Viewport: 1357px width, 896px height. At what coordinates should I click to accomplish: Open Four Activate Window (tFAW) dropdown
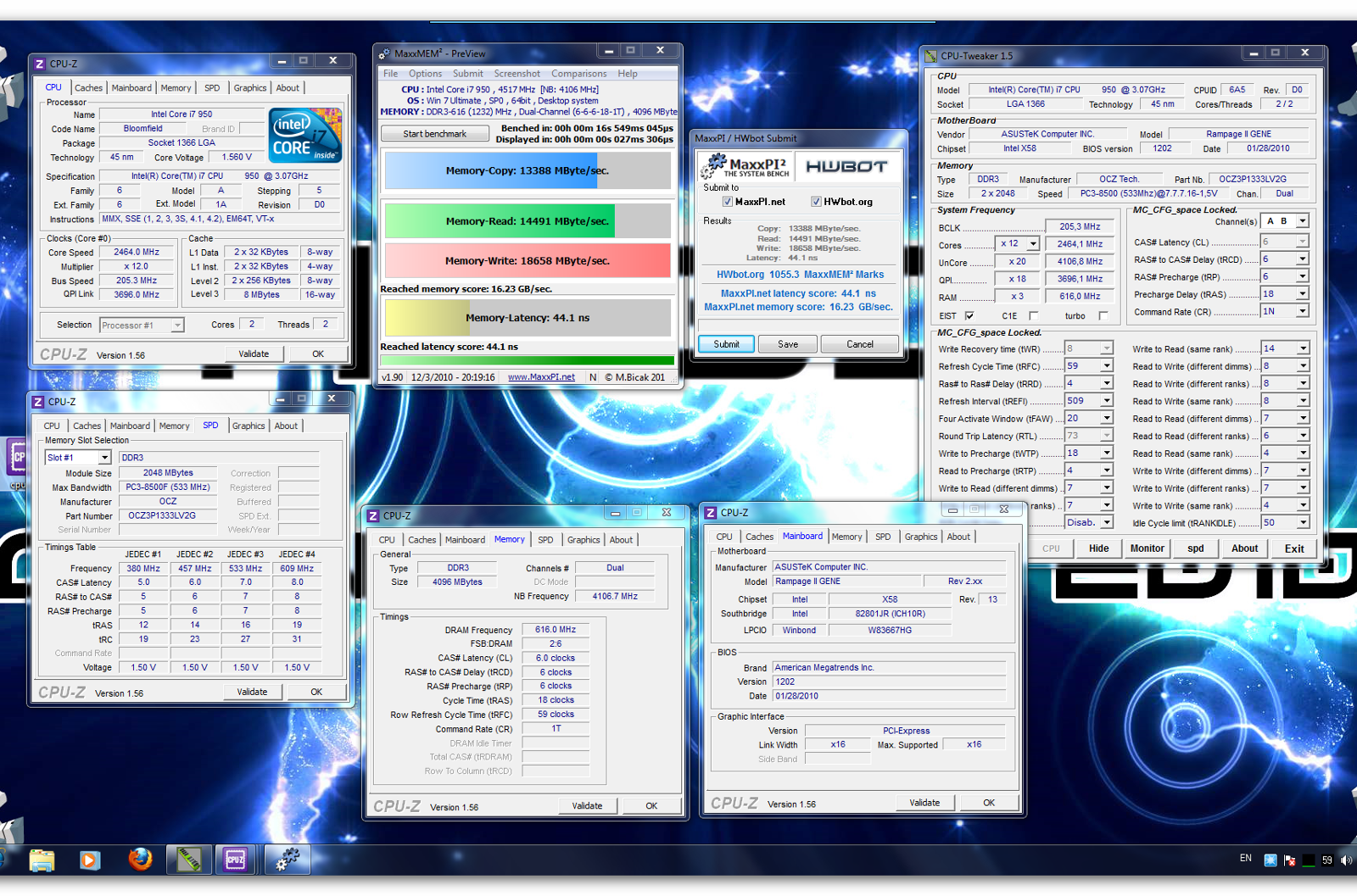[1106, 418]
